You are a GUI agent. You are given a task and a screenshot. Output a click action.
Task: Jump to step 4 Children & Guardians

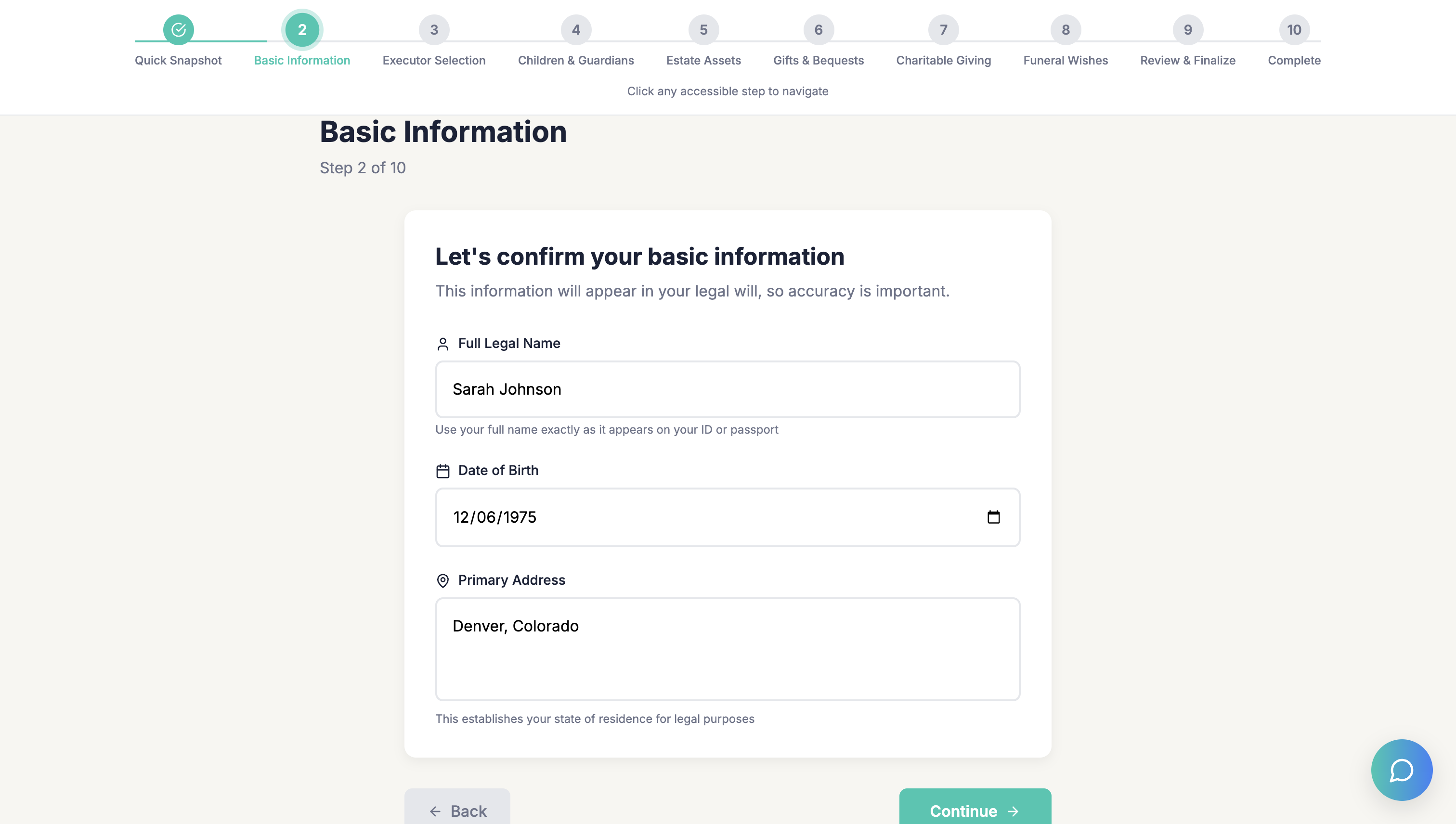[x=576, y=29]
